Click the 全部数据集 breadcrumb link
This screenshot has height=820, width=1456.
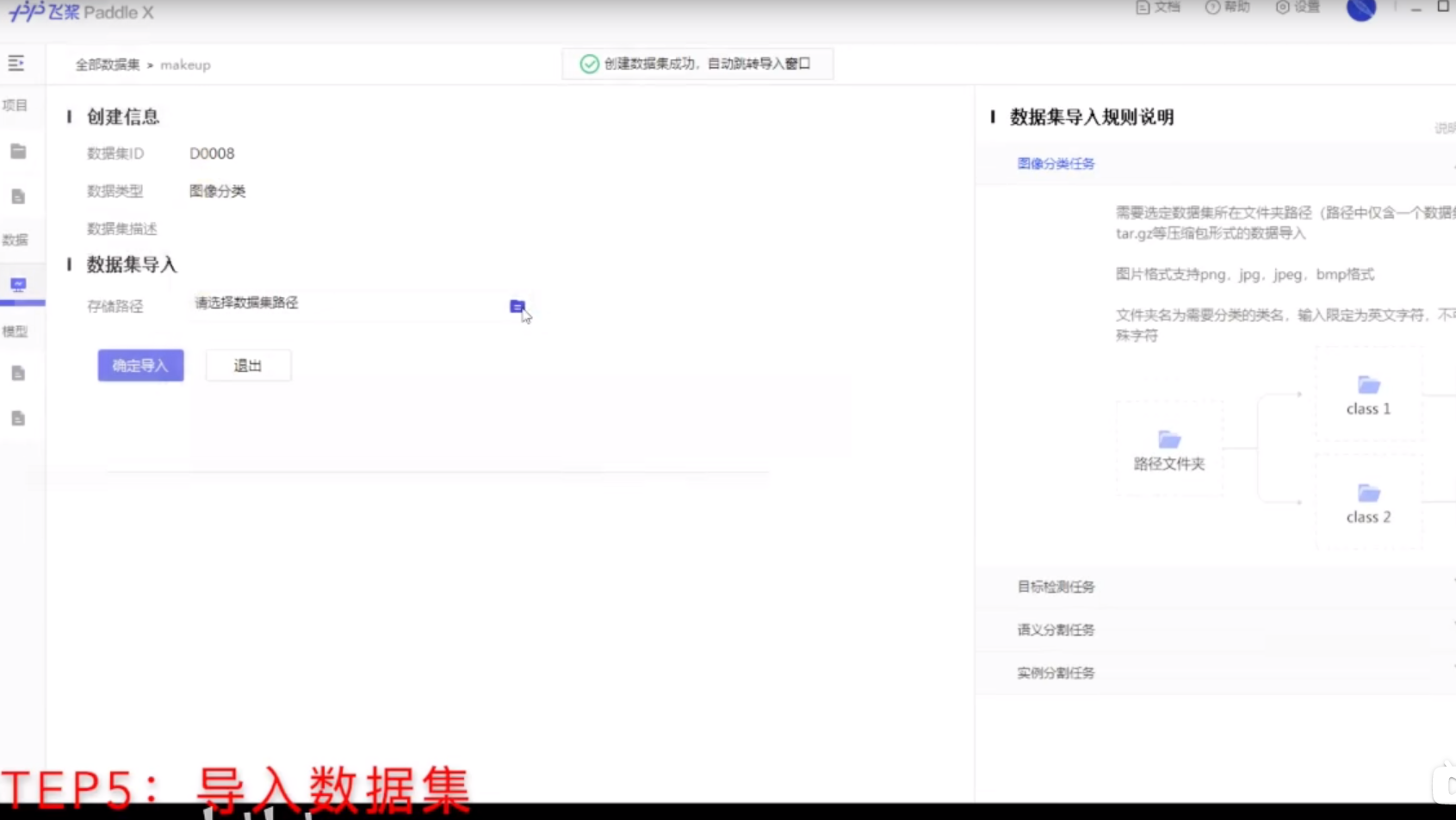[107, 65]
